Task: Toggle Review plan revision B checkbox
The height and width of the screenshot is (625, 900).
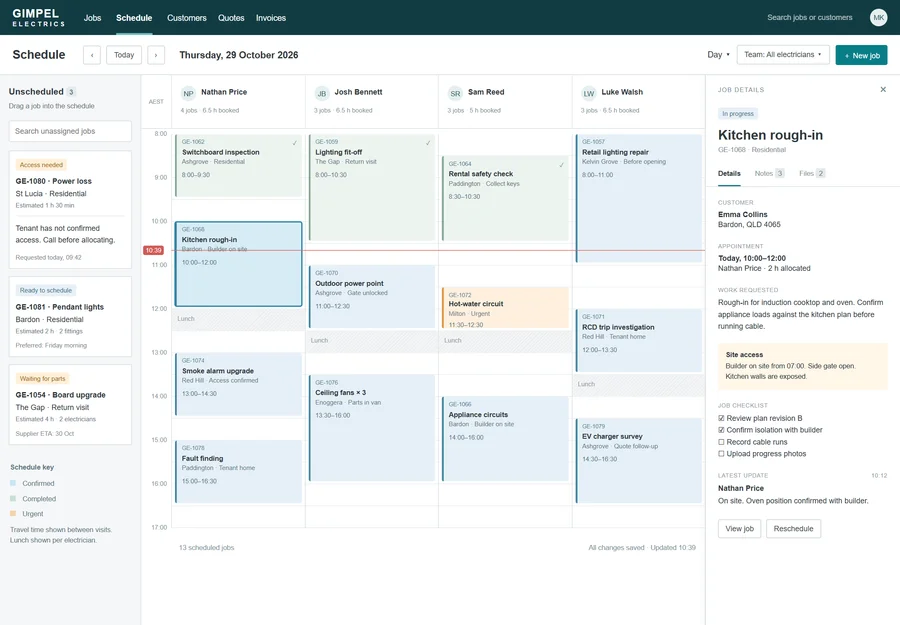Action: [x=721, y=418]
